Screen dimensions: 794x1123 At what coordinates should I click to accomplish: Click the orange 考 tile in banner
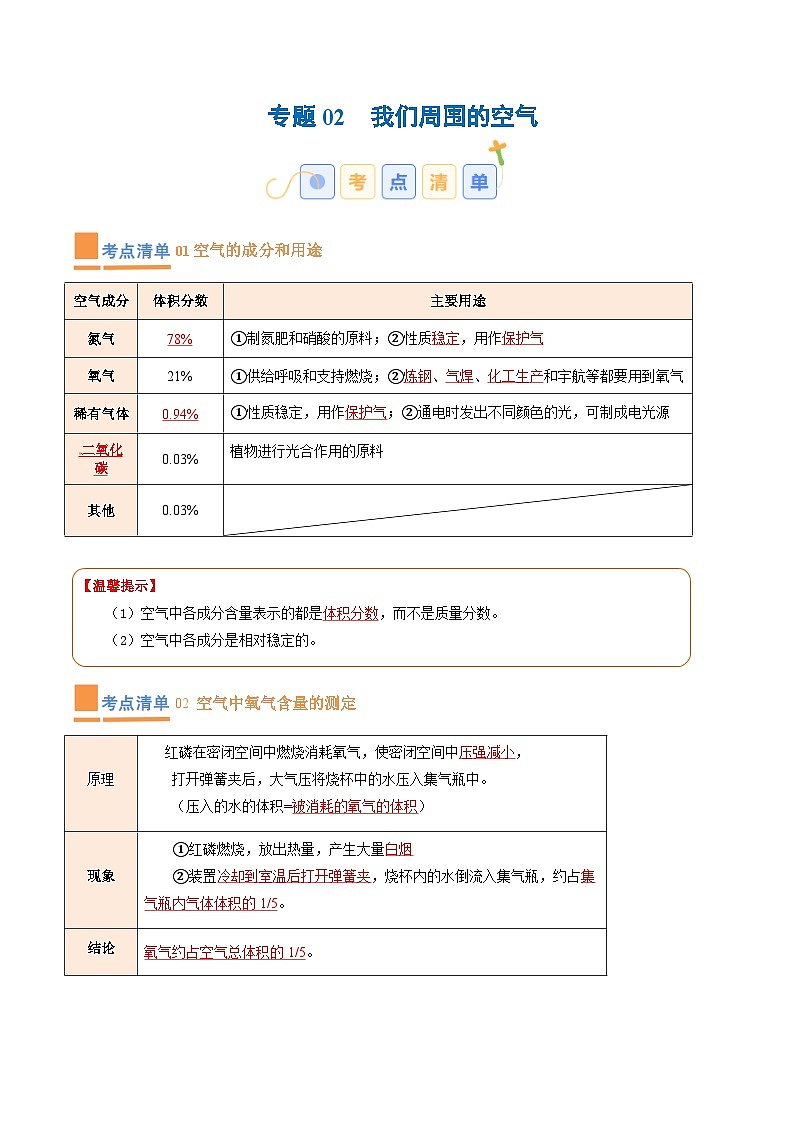click(x=357, y=182)
